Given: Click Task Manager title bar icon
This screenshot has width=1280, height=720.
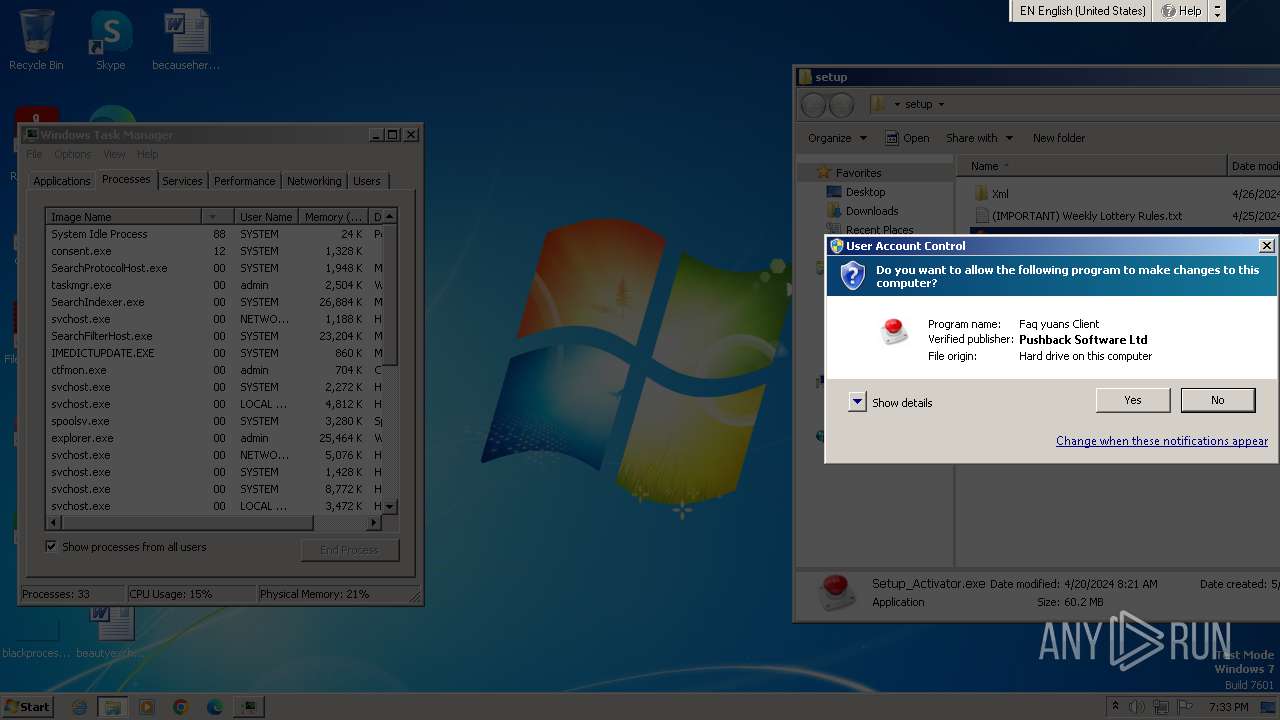Looking at the screenshot, I should (31, 135).
